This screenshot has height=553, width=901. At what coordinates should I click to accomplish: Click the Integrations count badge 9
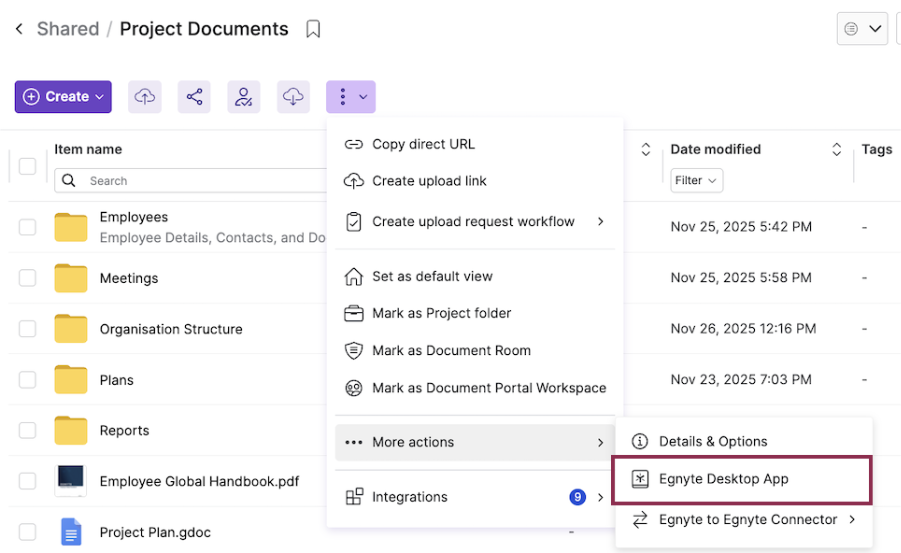(577, 497)
